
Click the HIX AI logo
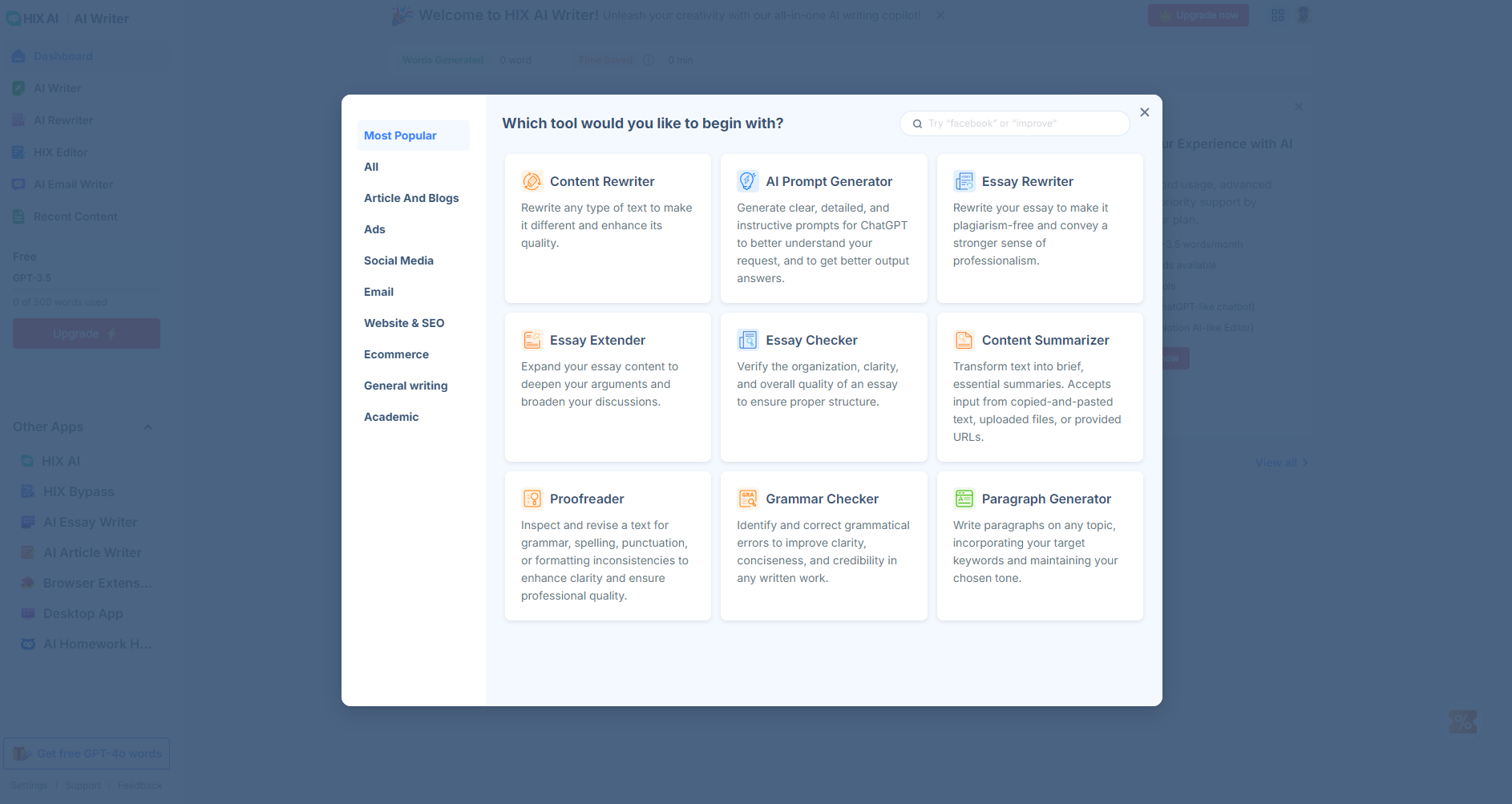click(33, 18)
